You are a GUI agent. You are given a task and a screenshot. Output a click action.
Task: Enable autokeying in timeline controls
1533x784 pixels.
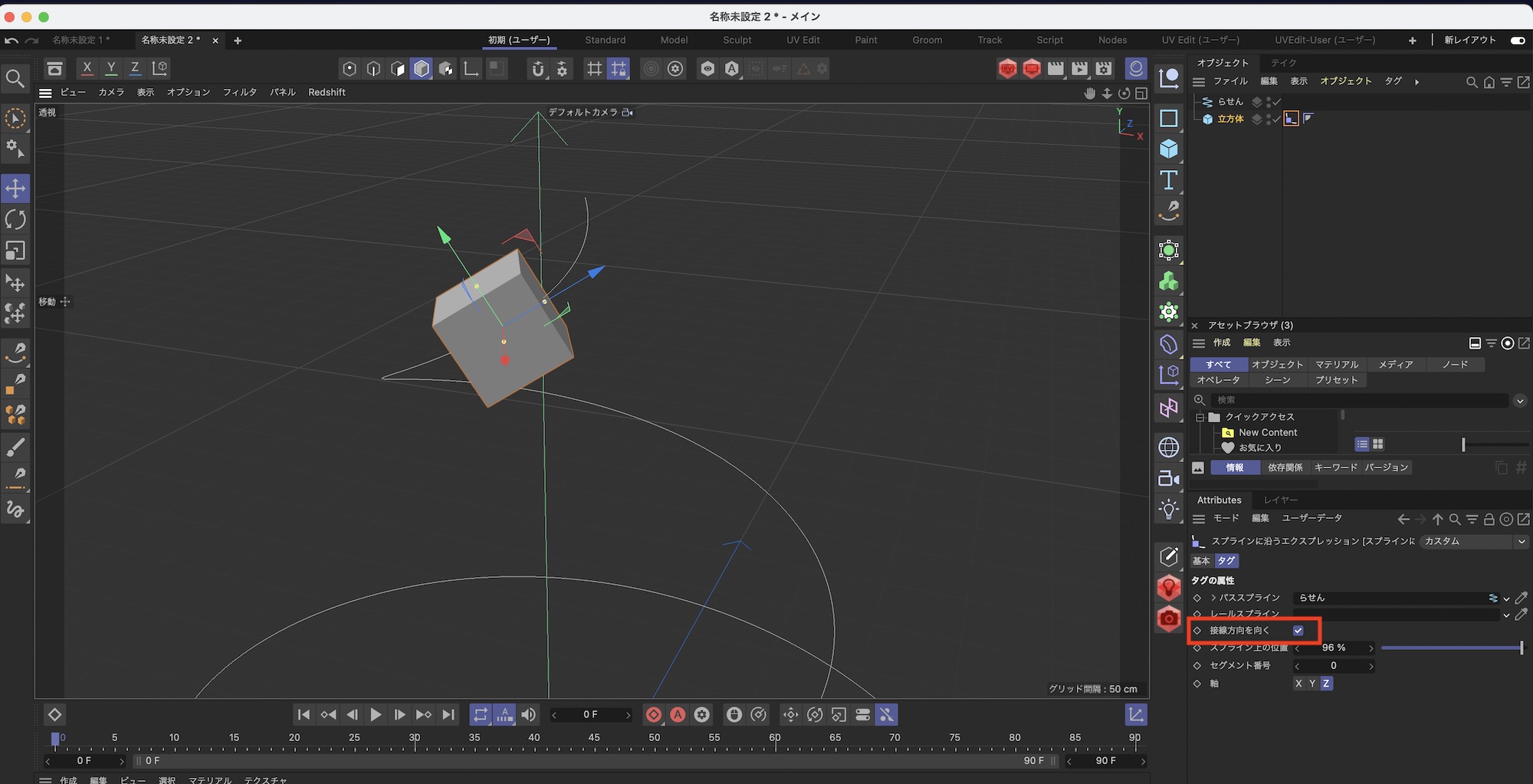(x=678, y=714)
